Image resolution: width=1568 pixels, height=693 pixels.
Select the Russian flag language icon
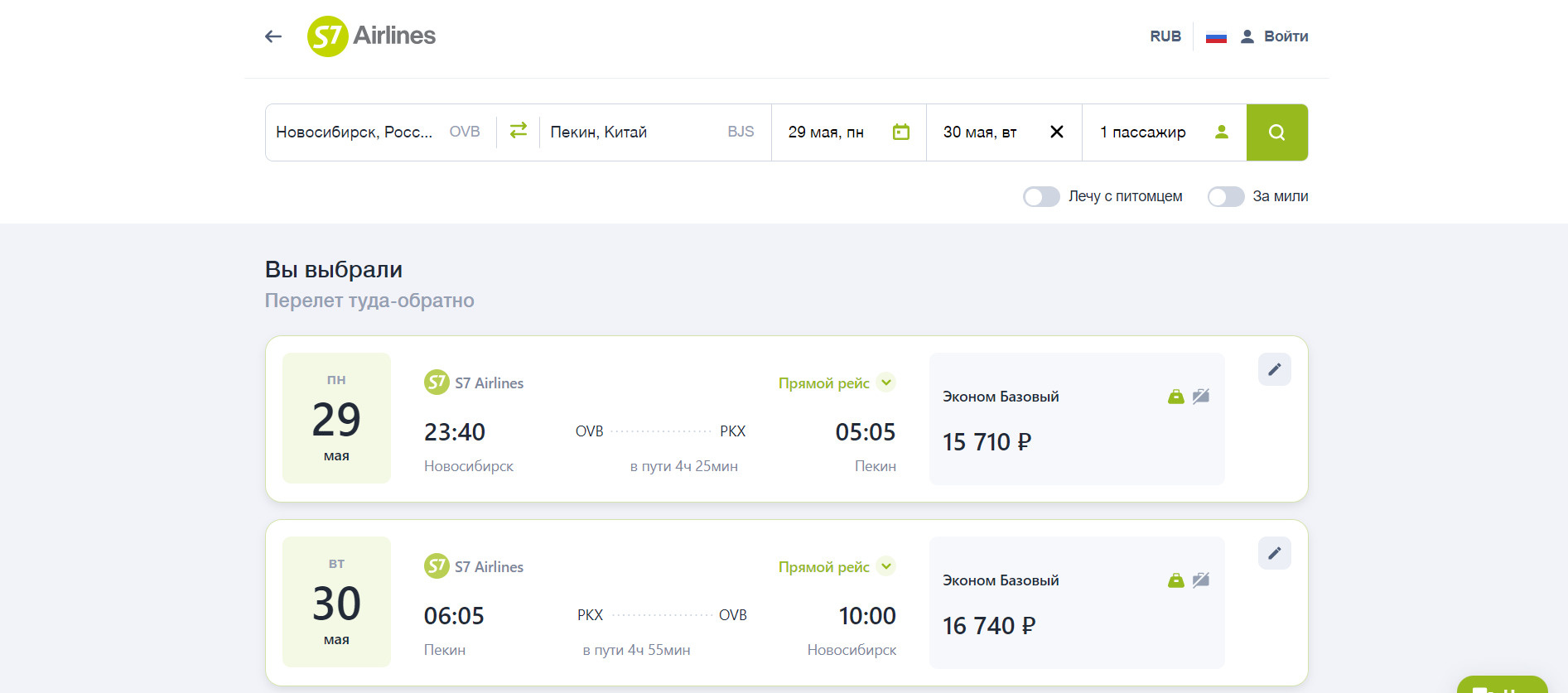tap(1215, 36)
